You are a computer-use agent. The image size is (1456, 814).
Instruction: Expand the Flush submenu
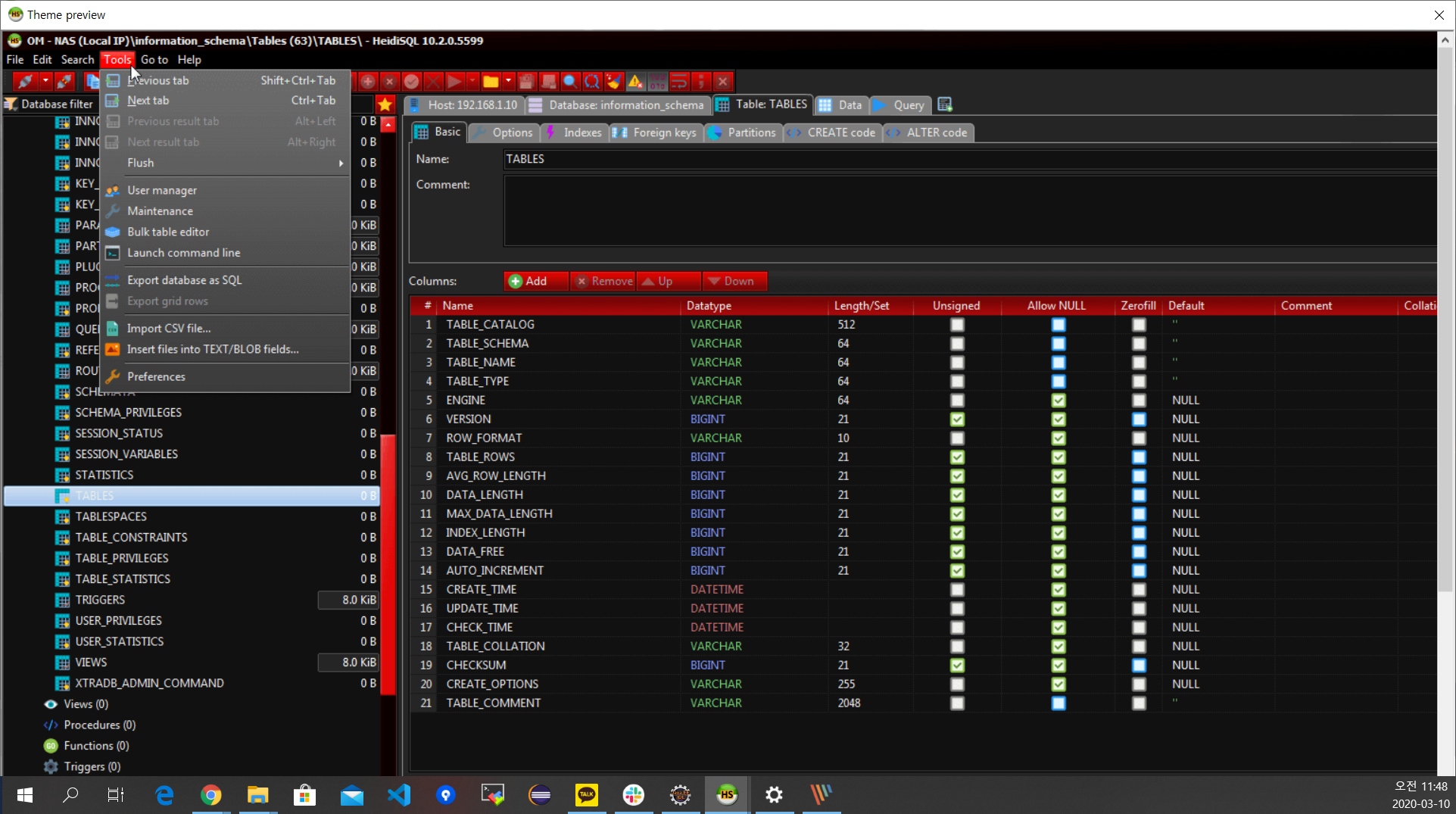pyautogui.click(x=226, y=163)
